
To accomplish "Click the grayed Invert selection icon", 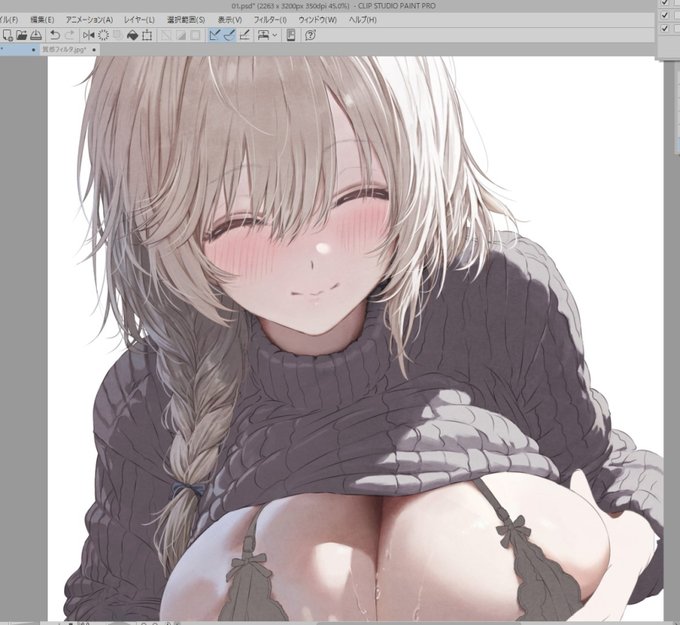I will click(181, 35).
